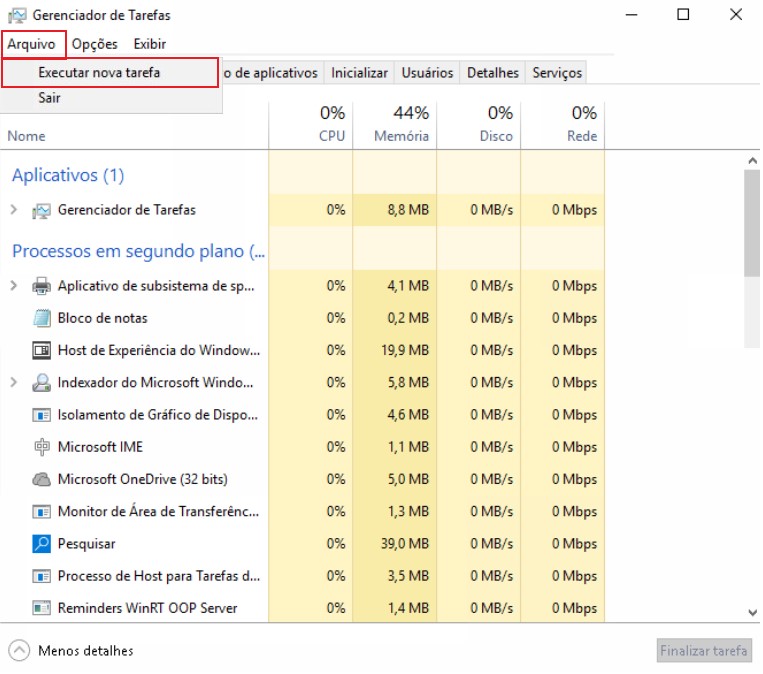
Task: Click the 1,1 MB memory value
Action: tap(408, 447)
